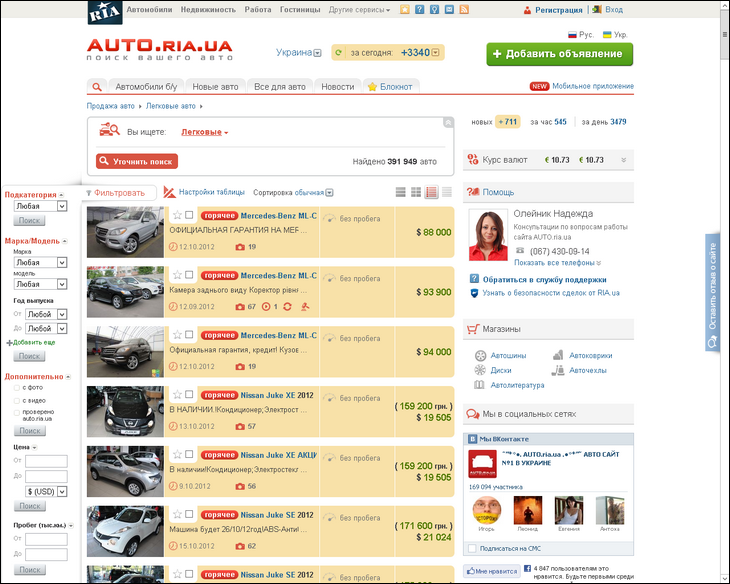Click the exchange arrows icon on $93 900 listing

(x=287, y=307)
